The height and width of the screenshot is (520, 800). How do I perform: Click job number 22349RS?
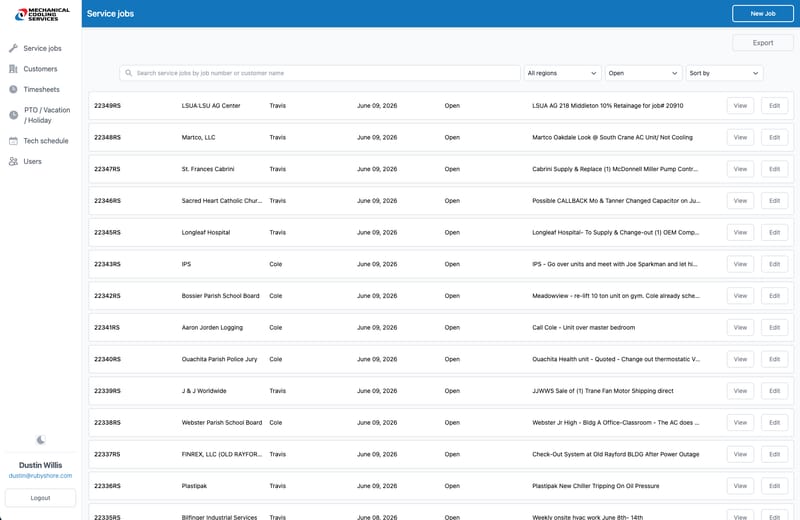click(x=107, y=106)
